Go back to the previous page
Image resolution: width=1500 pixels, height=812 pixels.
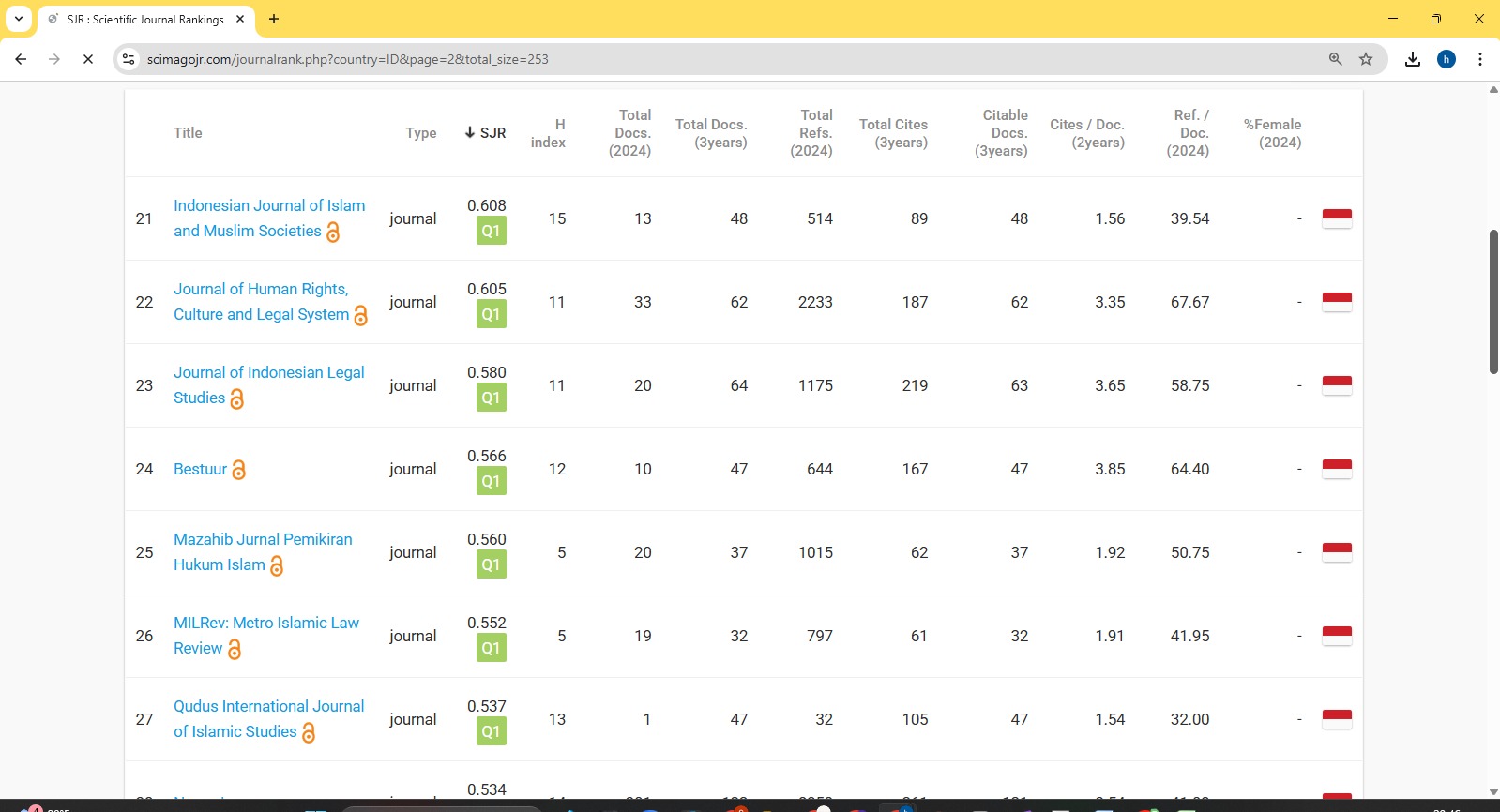pos(21,59)
